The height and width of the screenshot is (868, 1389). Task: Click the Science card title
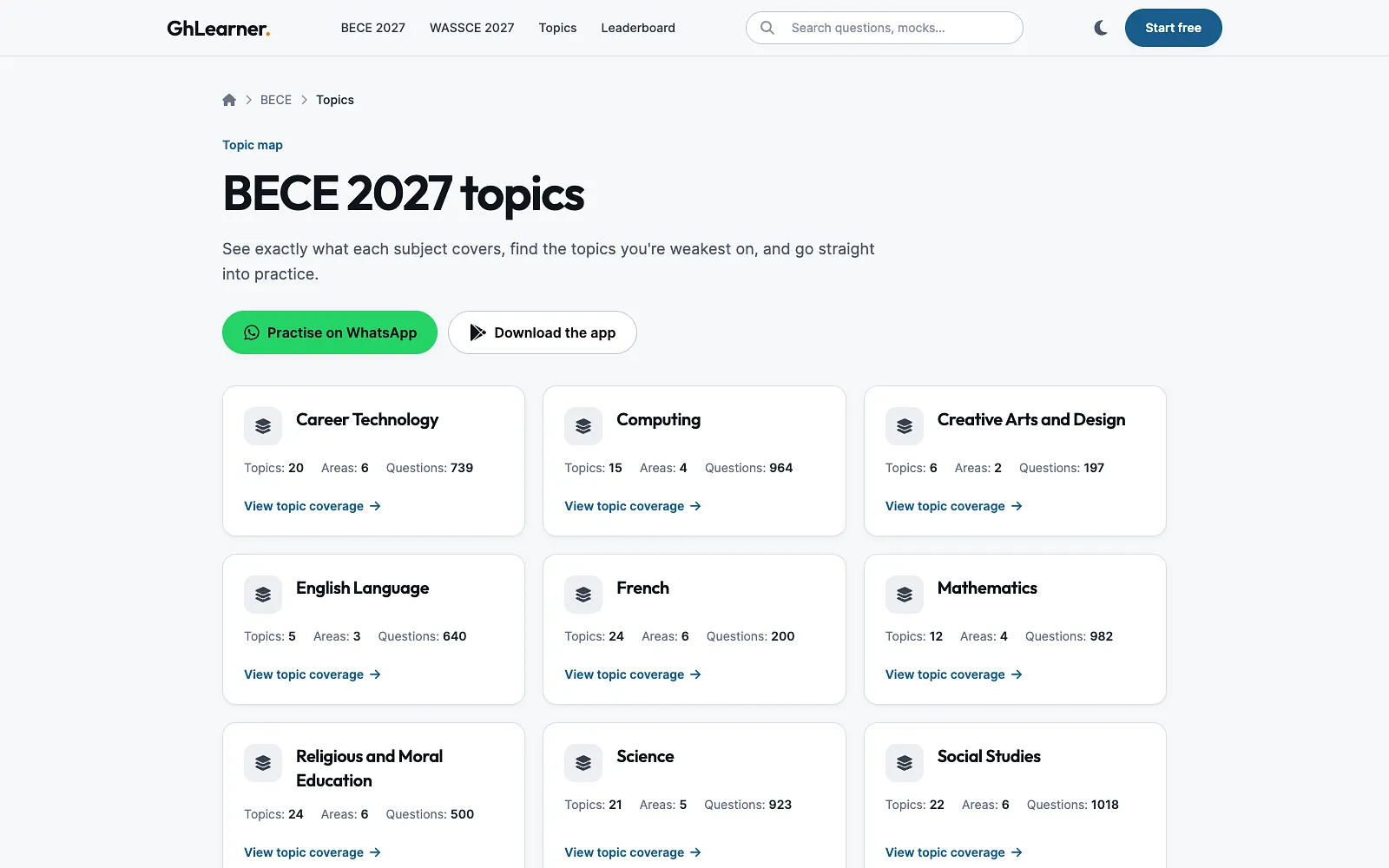coord(645,757)
